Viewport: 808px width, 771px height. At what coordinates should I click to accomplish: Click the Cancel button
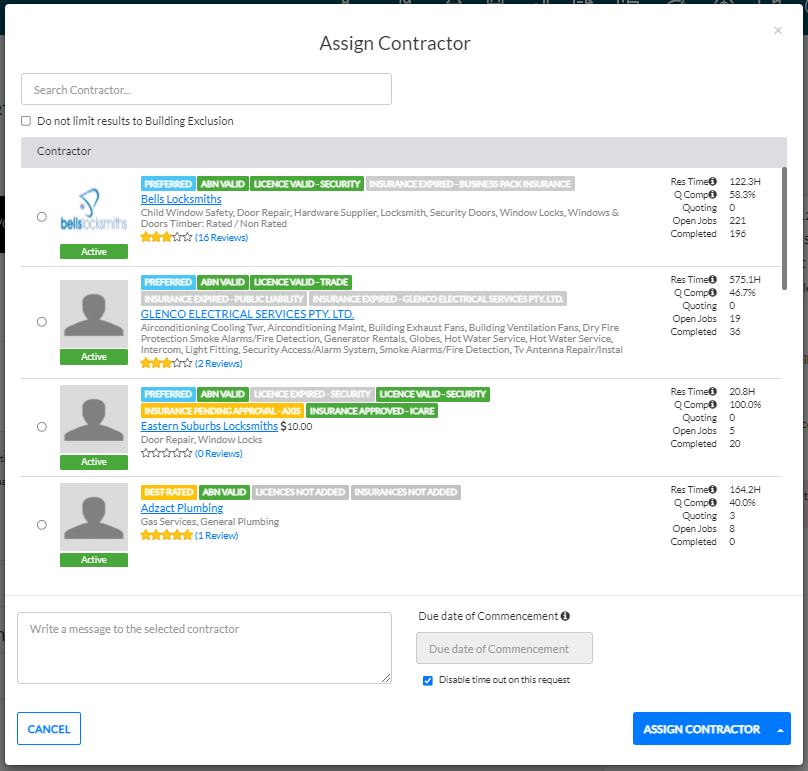pyautogui.click(x=49, y=729)
